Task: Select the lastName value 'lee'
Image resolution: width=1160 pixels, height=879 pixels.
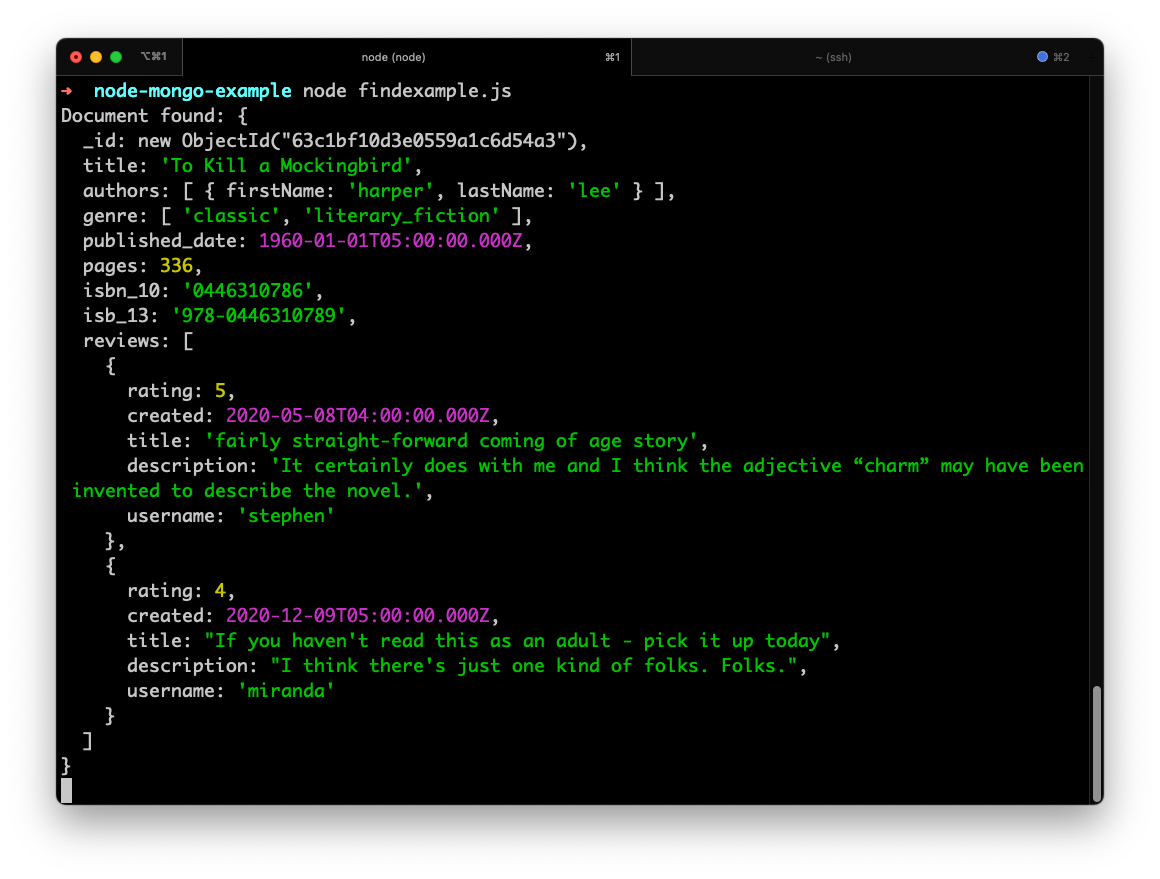Action: 594,191
